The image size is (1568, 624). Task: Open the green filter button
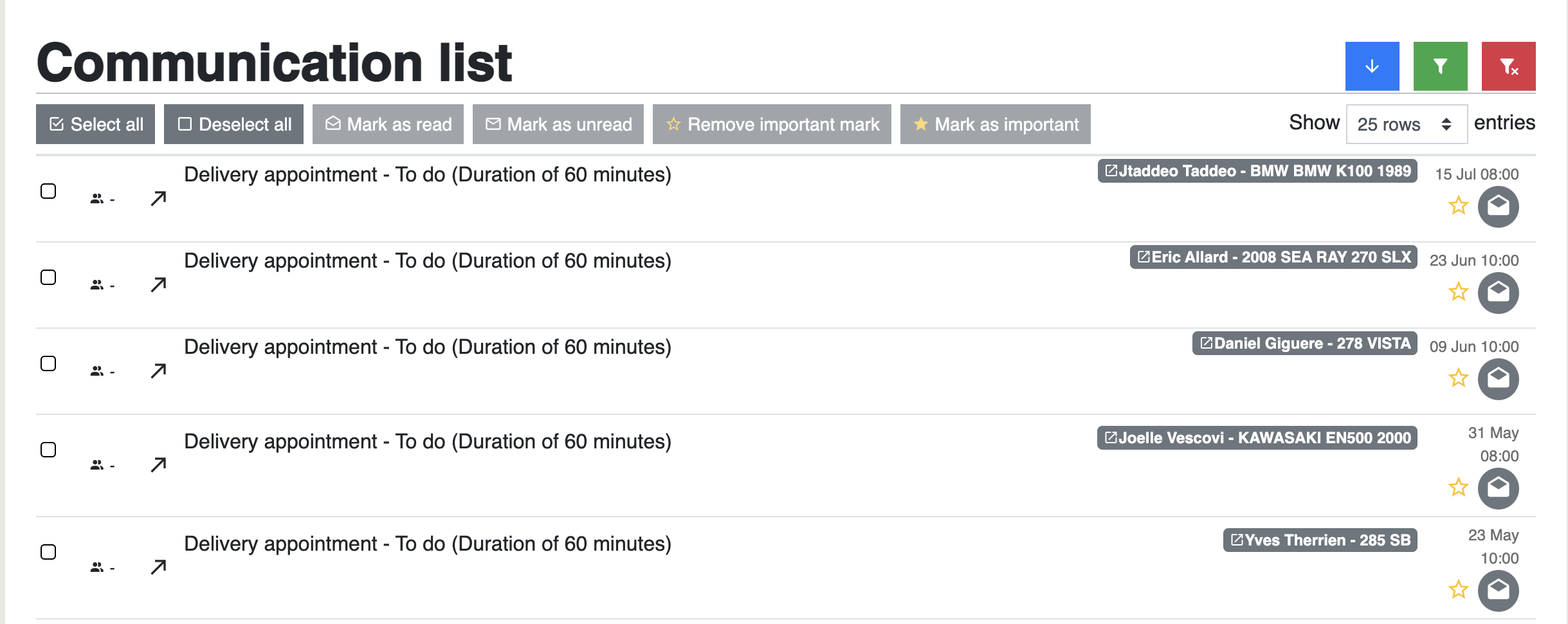[1440, 66]
